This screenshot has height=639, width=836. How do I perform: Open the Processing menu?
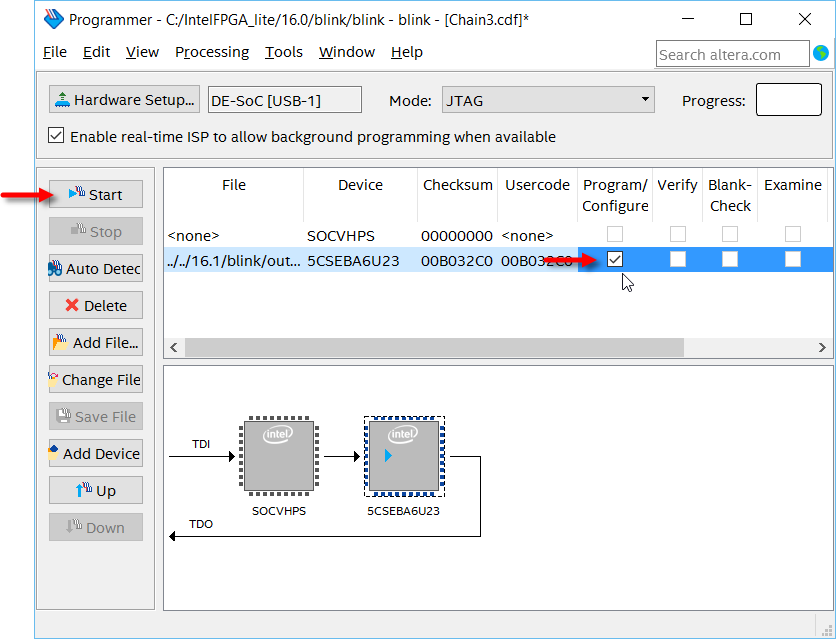pyautogui.click(x=212, y=52)
